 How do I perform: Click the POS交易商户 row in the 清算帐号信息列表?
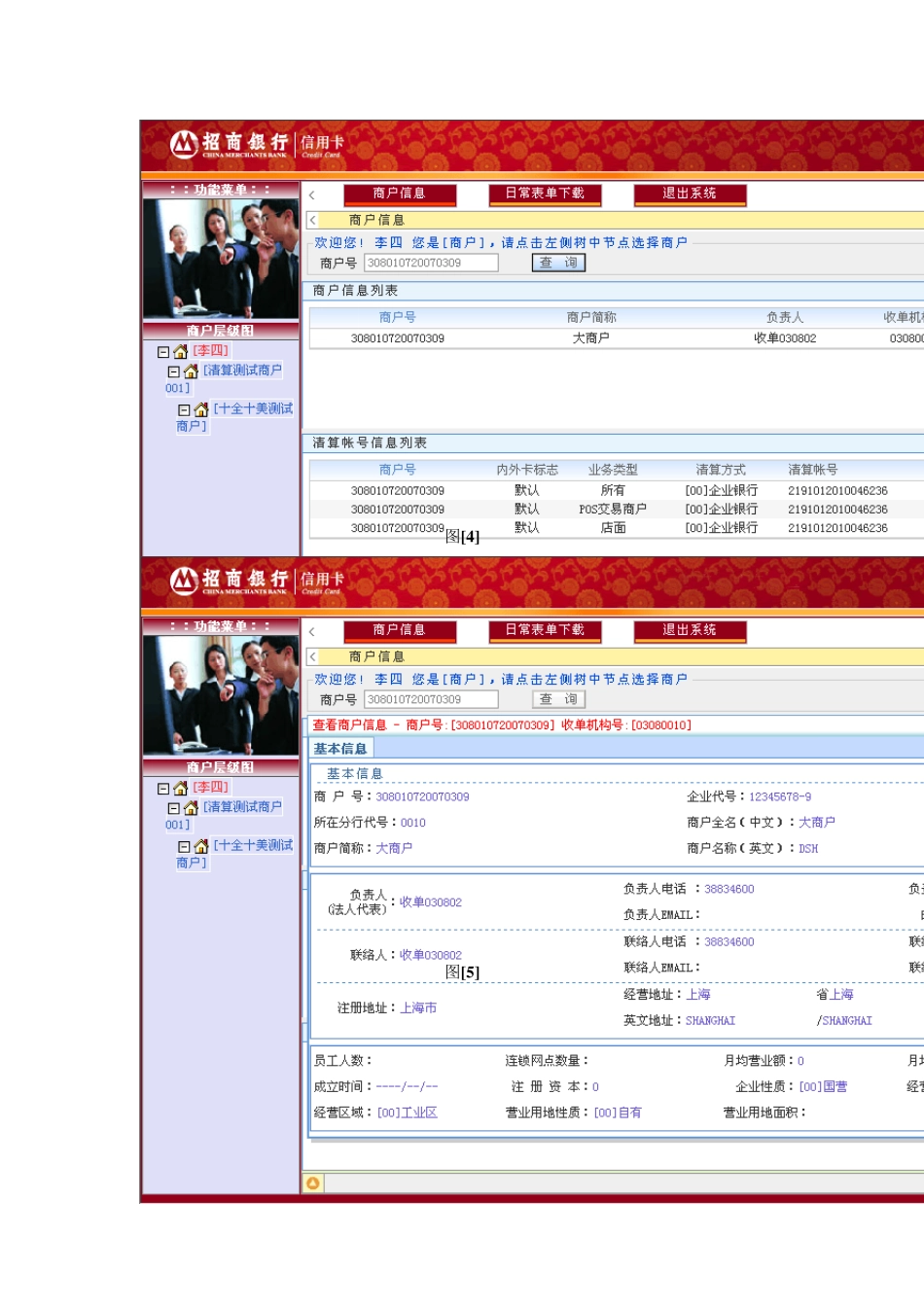click(x=617, y=510)
